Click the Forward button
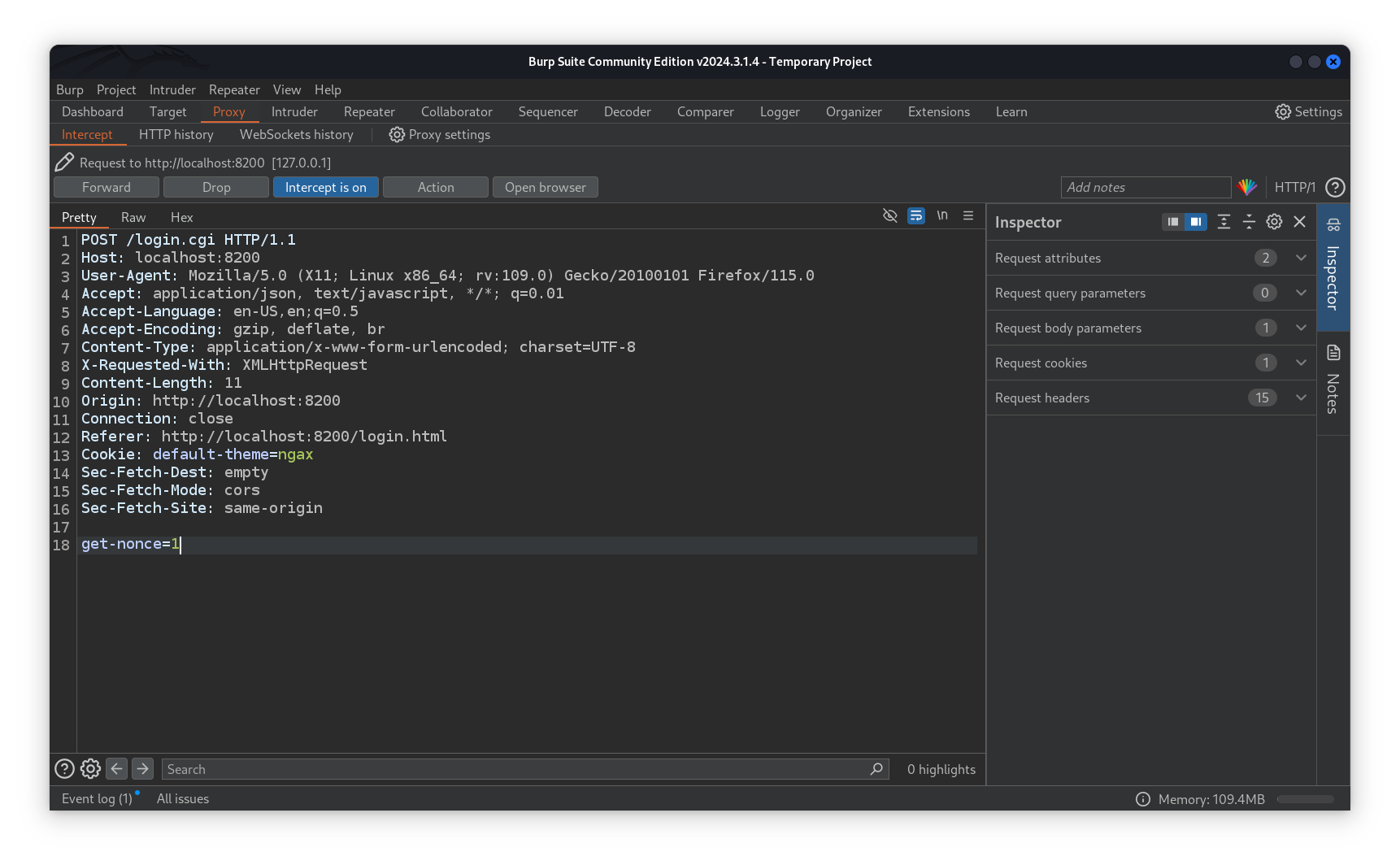Viewport: 1400px width, 865px height. (106, 188)
